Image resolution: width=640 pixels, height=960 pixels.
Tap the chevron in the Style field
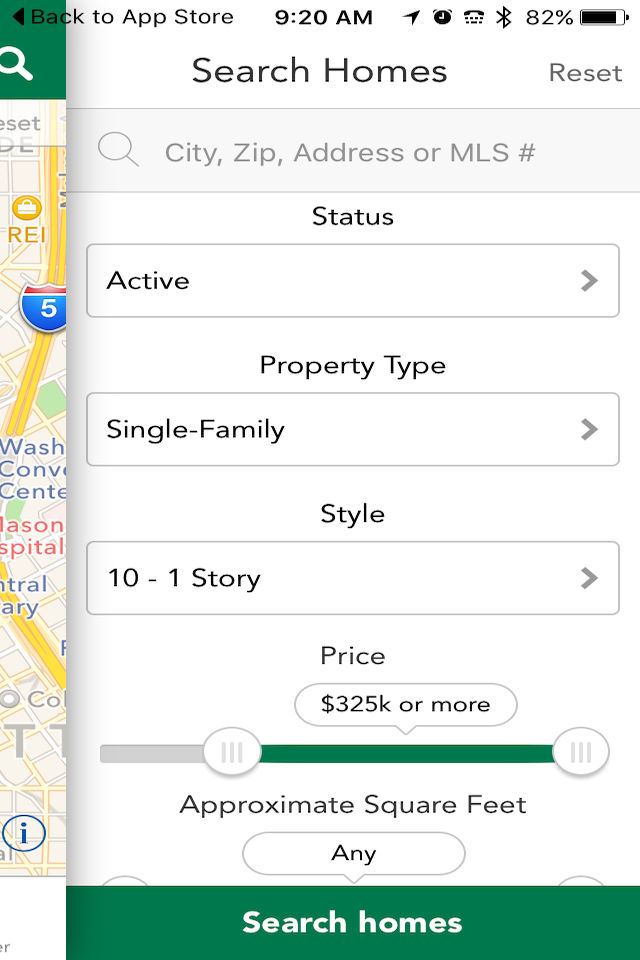[x=589, y=578]
